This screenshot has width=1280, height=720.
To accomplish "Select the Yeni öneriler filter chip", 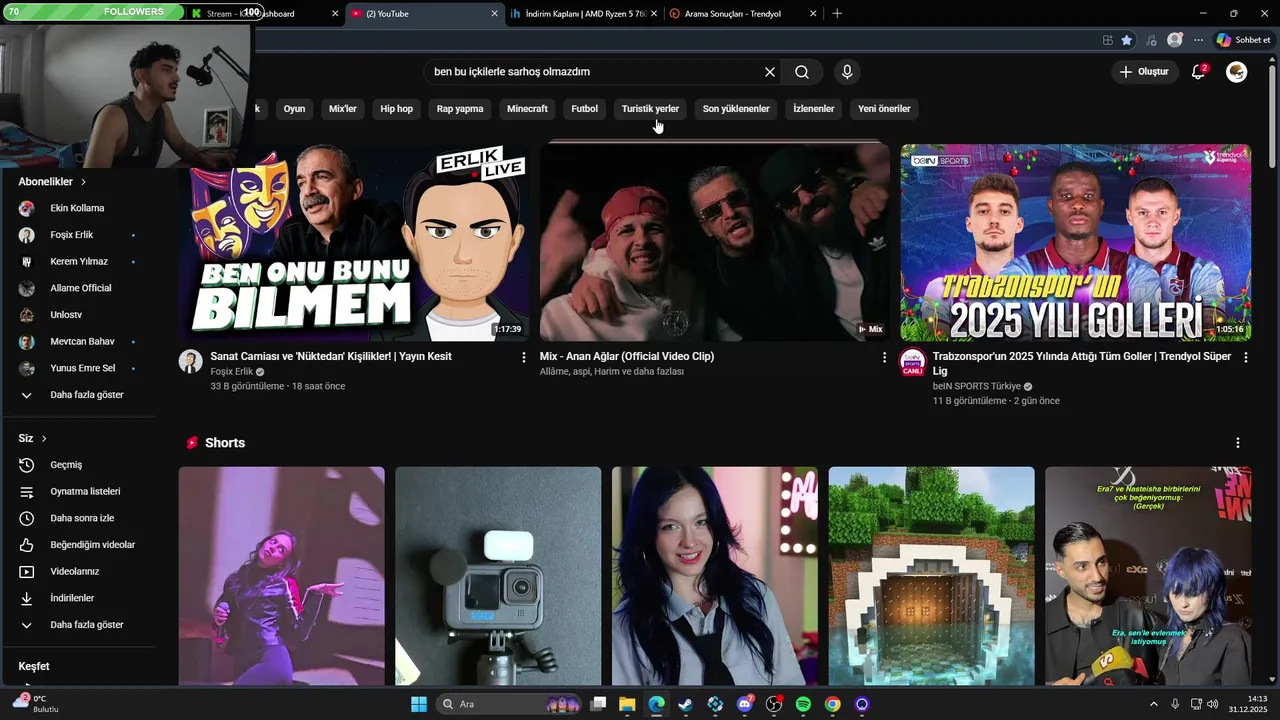I will 884,109.
